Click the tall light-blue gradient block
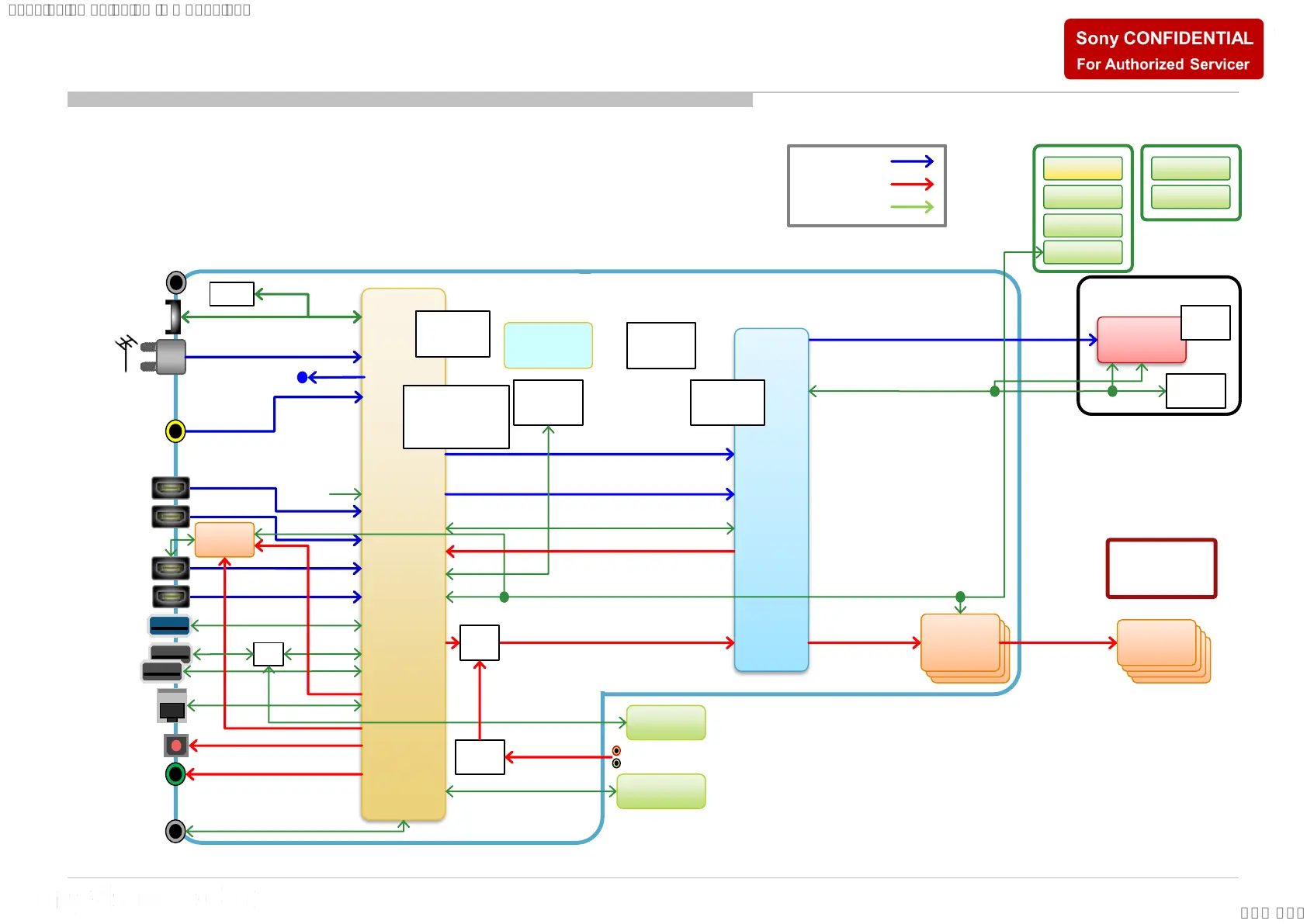Viewport: 1307px width, 924px height. [x=771, y=500]
